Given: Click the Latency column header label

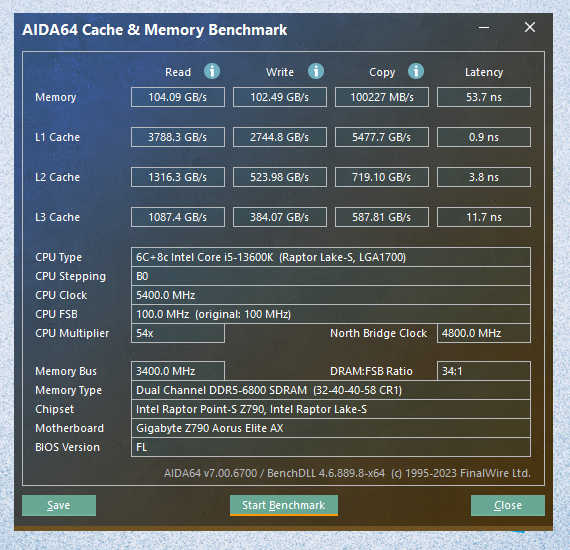Looking at the screenshot, I should (x=484, y=72).
